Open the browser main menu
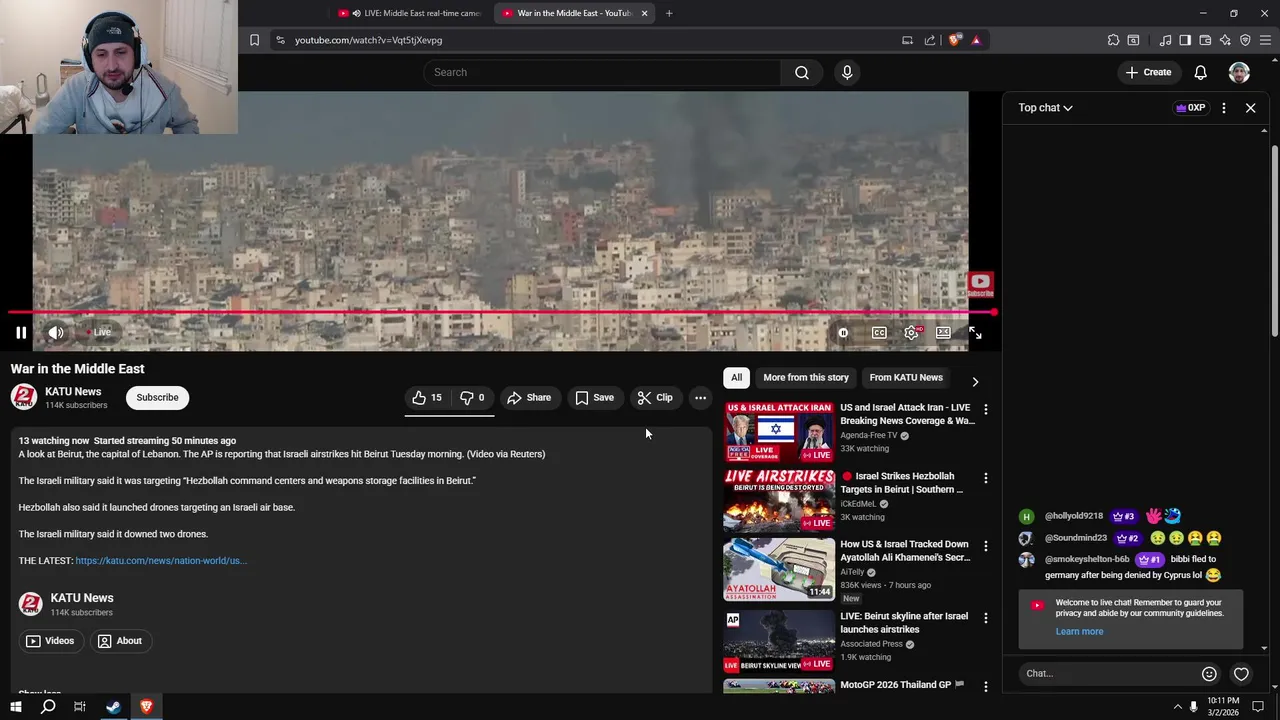 point(1266,40)
